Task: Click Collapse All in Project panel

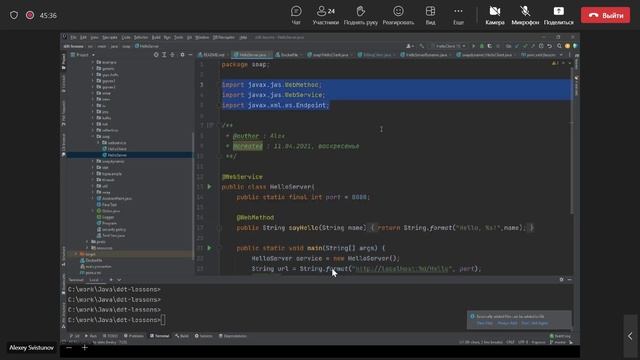Action: [172, 55]
